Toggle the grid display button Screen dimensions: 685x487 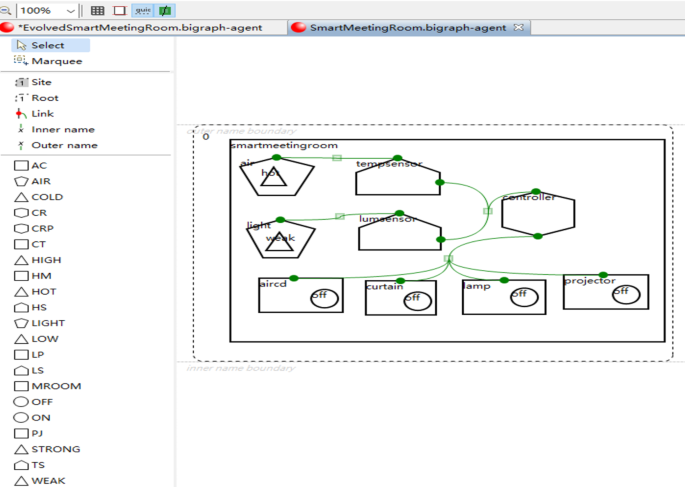coord(97,10)
